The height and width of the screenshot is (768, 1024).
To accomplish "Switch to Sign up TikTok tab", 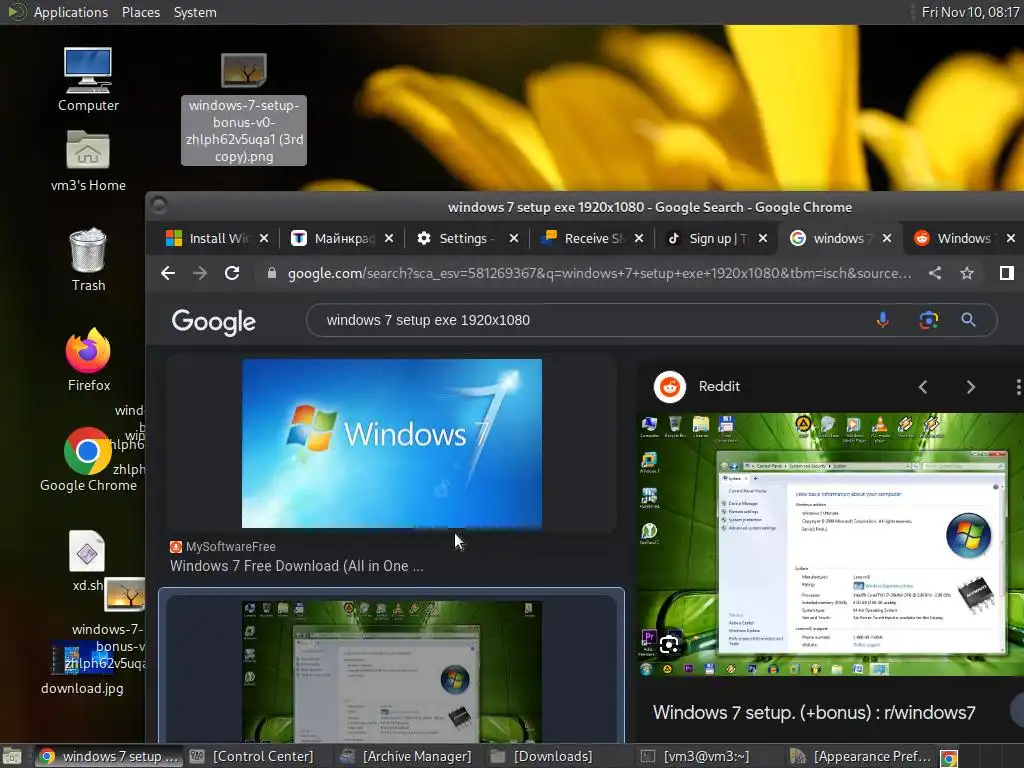I will 717,238.
